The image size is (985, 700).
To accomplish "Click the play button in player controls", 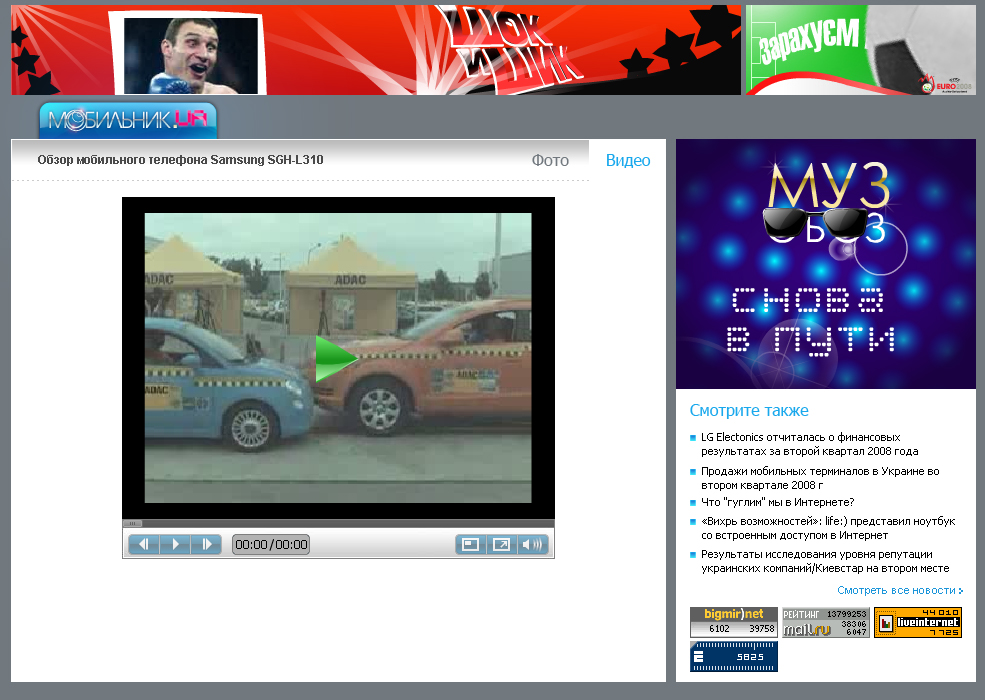I will click(x=175, y=544).
